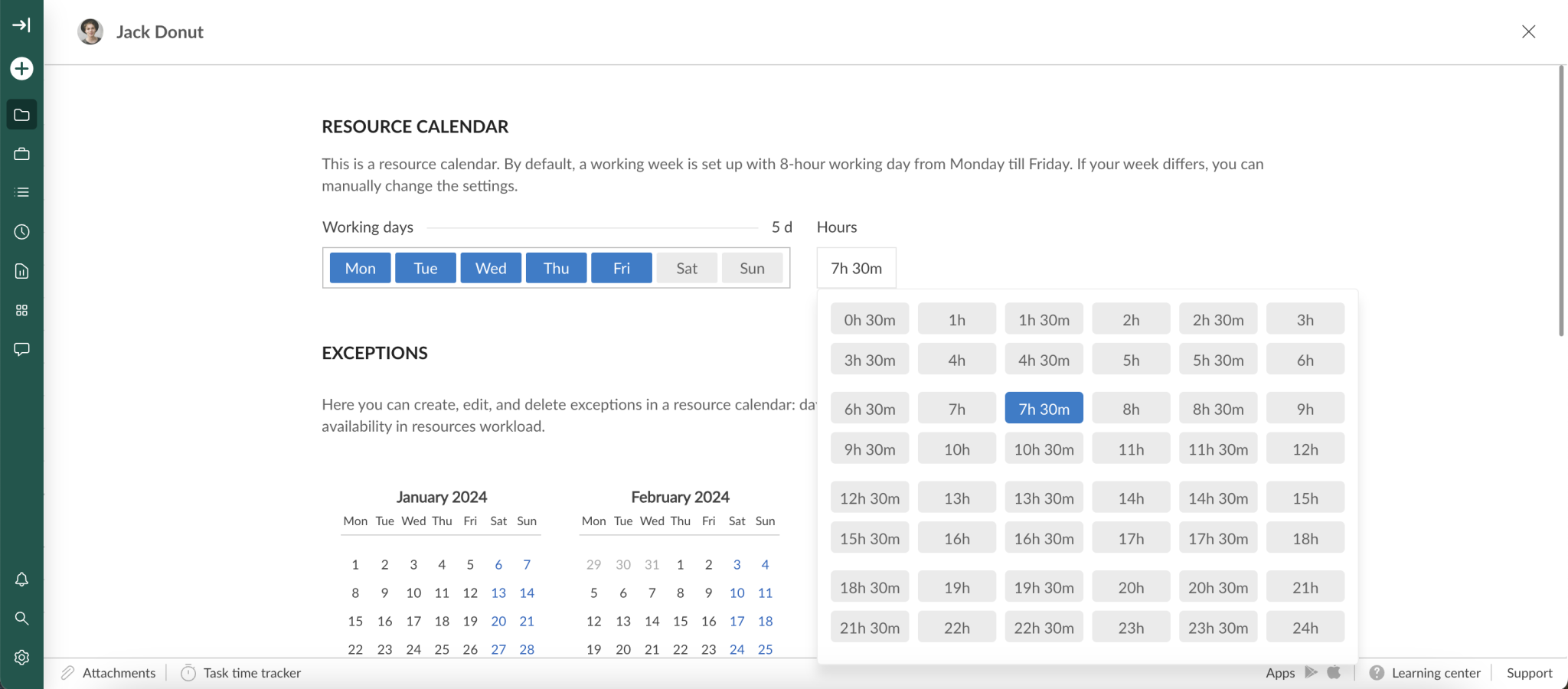
Task: Open the clock time log icon in sidebar
Action: click(x=21, y=232)
